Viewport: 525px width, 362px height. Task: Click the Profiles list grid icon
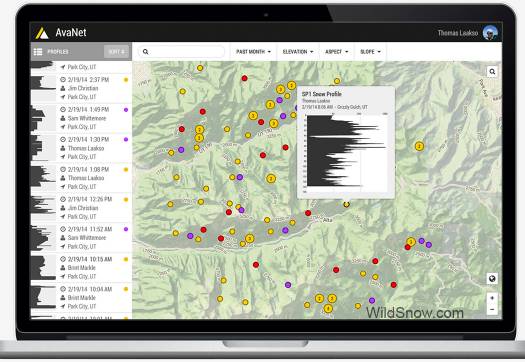click(38, 52)
